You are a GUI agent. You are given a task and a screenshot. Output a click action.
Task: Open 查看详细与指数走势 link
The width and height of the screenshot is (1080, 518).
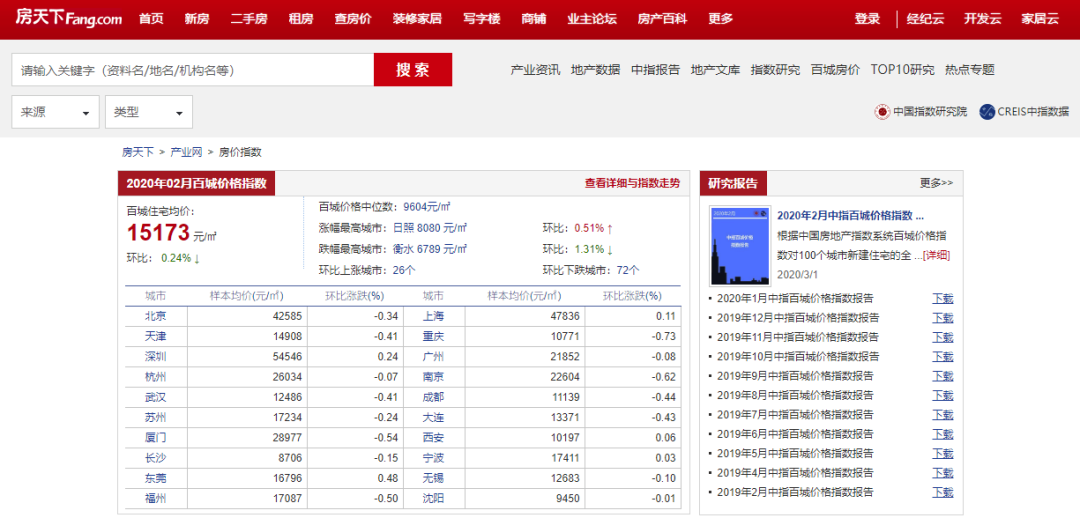(632, 183)
